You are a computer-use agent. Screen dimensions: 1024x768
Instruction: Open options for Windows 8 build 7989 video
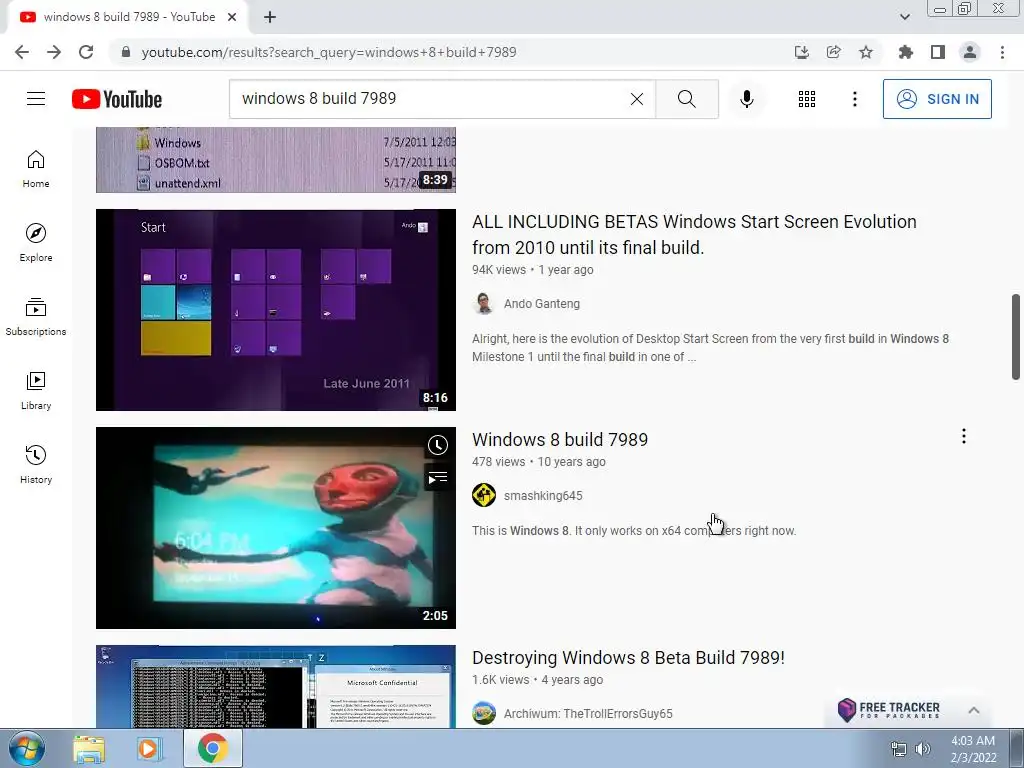point(963,436)
